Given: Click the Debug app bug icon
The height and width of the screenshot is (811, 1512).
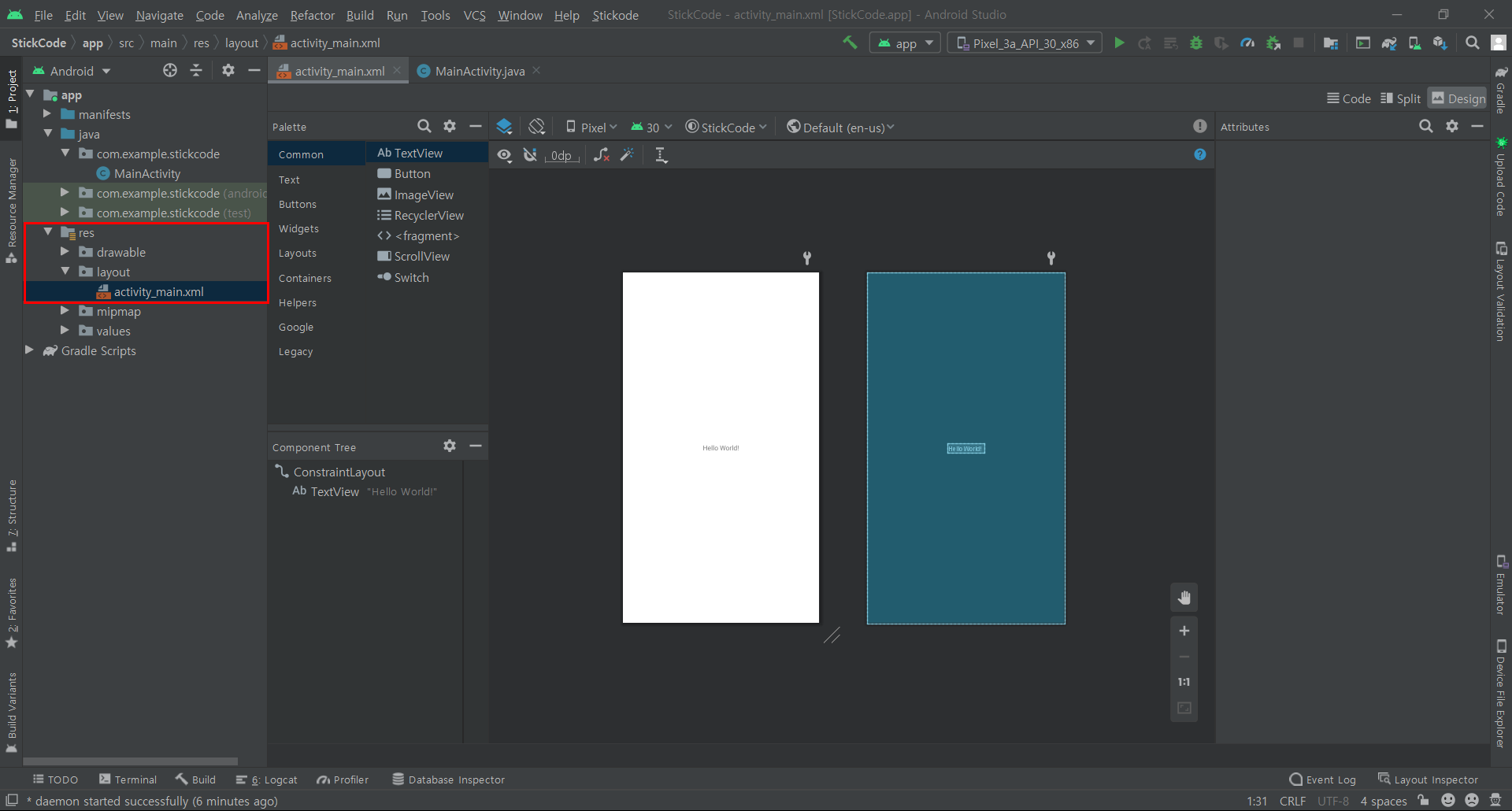Looking at the screenshot, I should (x=1196, y=43).
